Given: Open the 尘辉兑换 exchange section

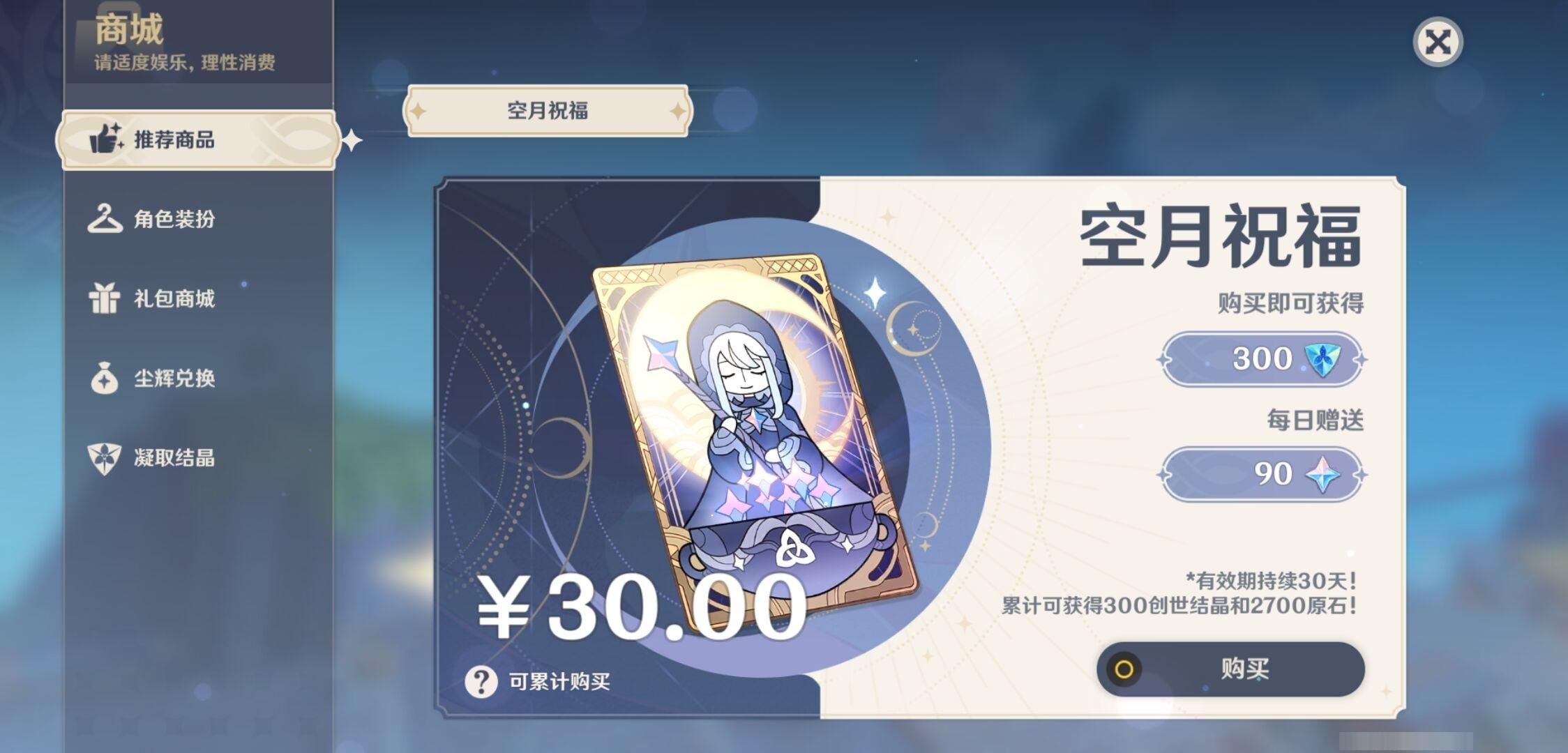Looking at the screenshot, I should [199, 378].
